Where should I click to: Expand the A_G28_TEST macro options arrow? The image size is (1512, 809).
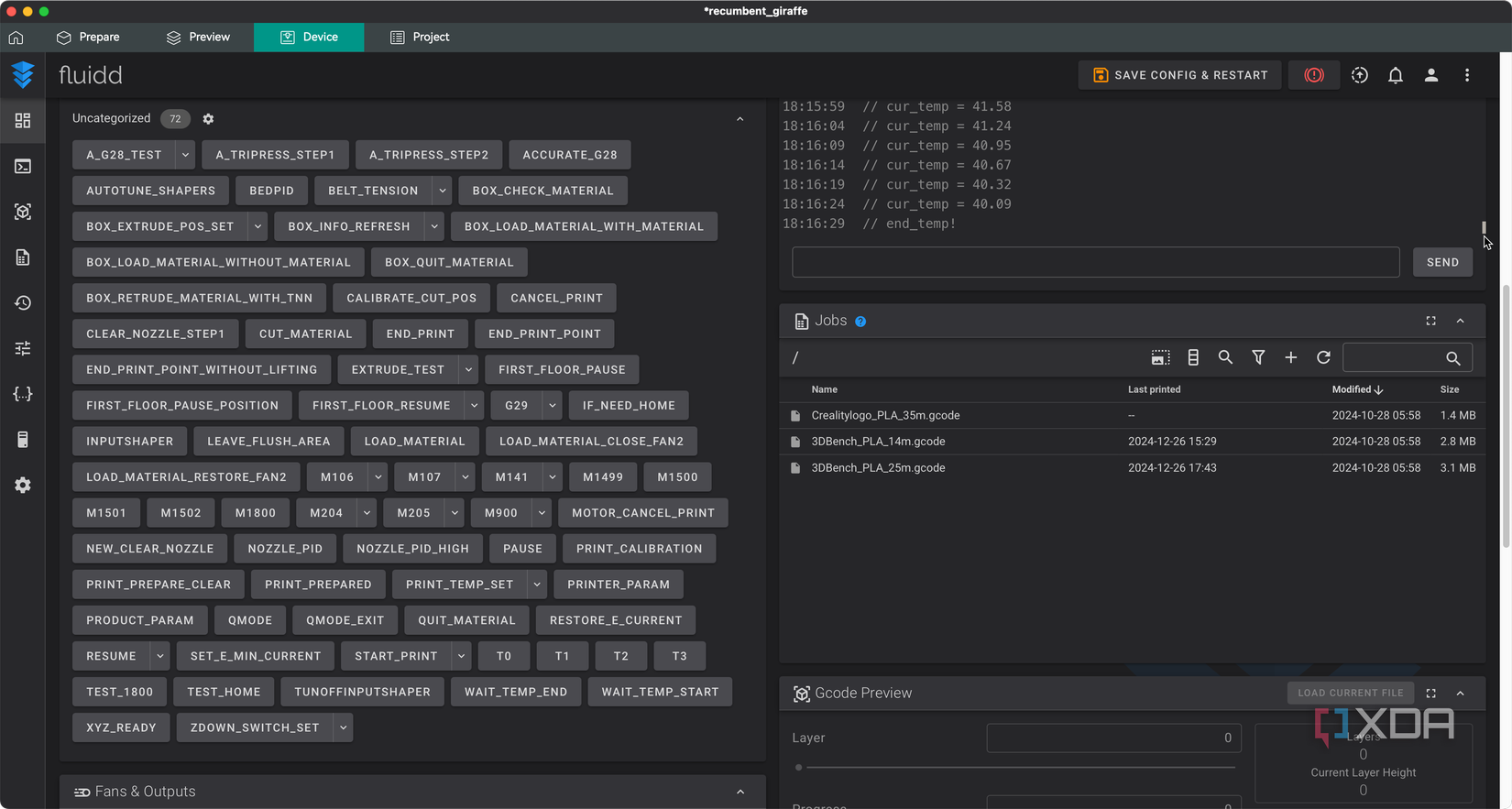tap(185, 155)
